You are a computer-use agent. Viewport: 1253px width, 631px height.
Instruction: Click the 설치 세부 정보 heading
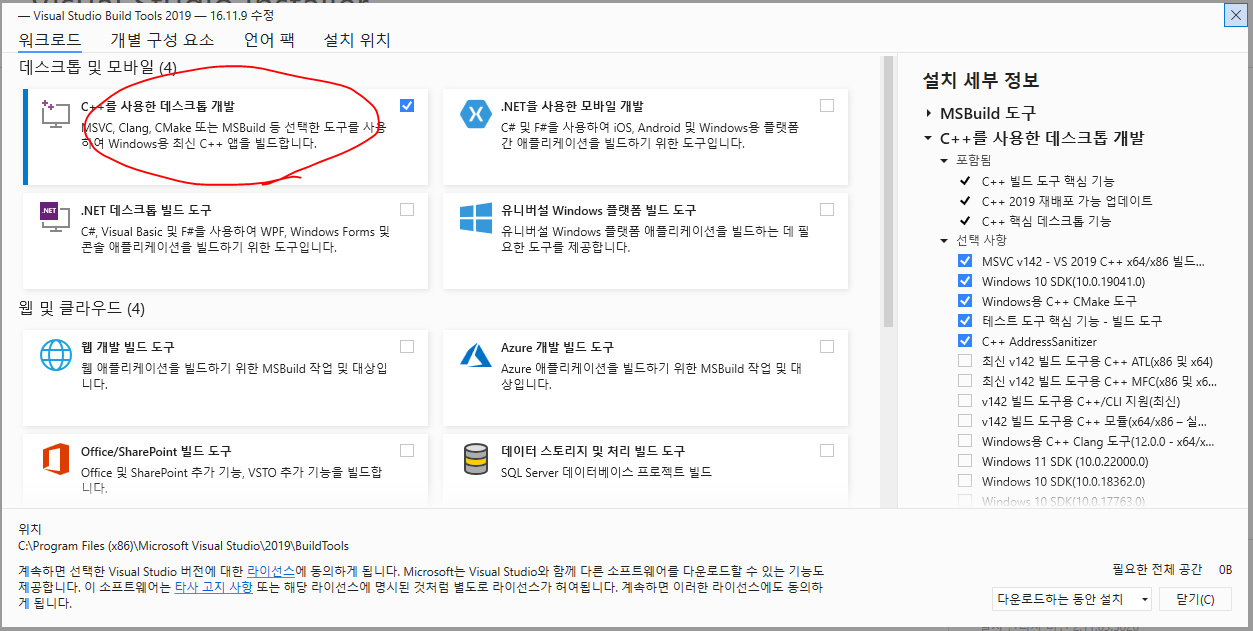[981, 80]
